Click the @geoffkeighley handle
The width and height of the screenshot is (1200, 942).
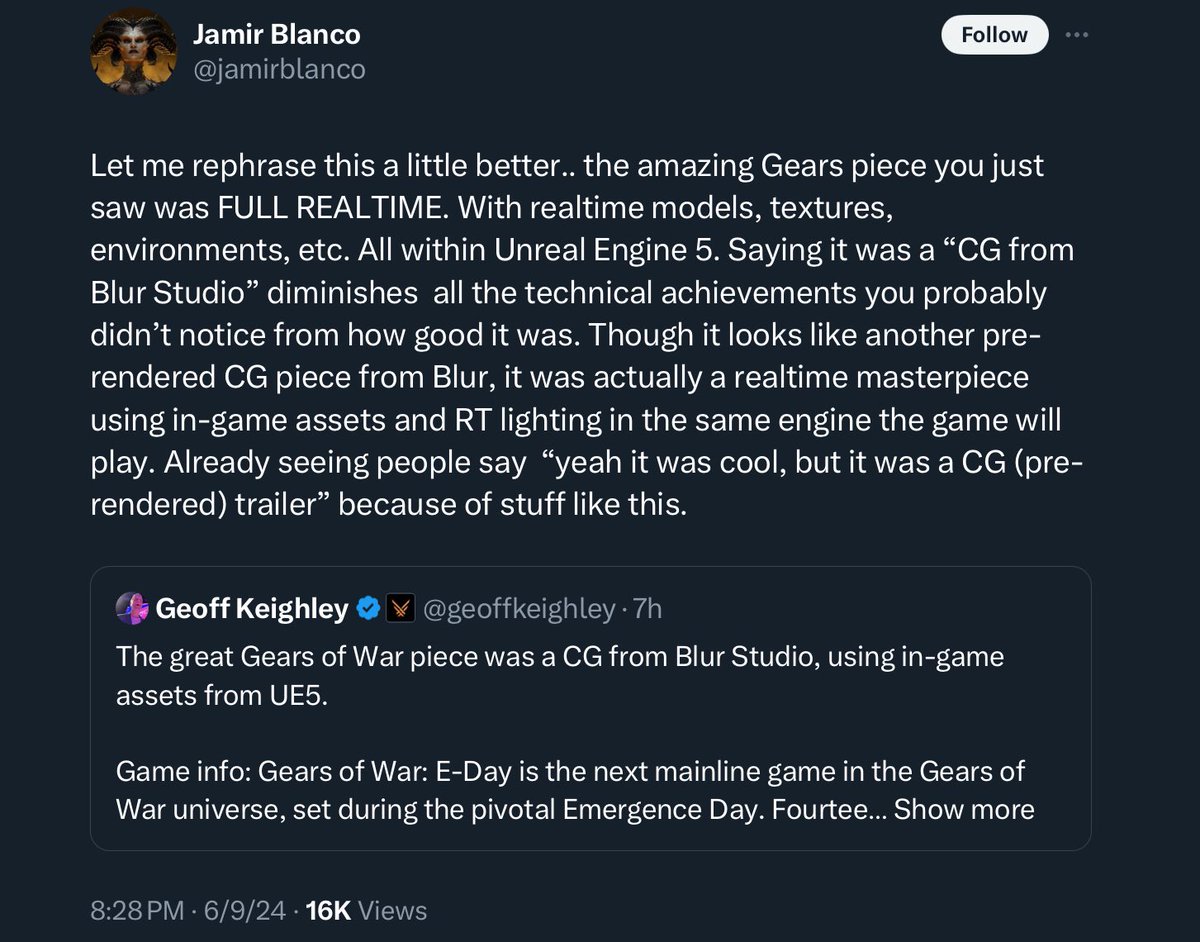point(520,608)
